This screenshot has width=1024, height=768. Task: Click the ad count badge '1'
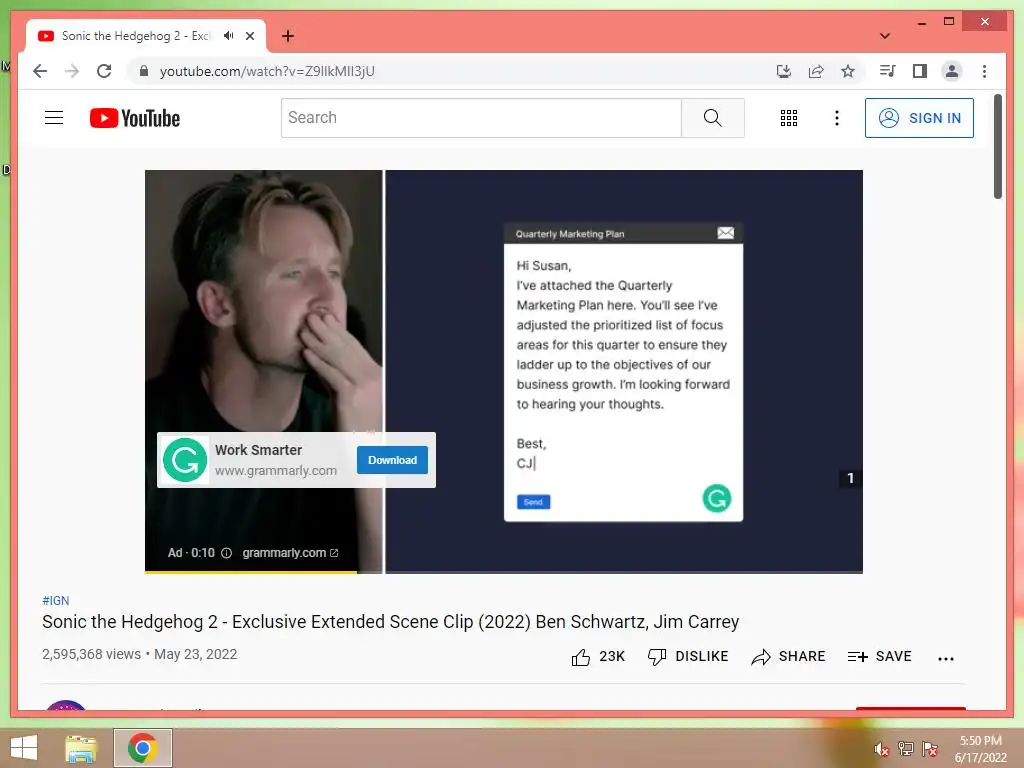(x=850, y=479)
